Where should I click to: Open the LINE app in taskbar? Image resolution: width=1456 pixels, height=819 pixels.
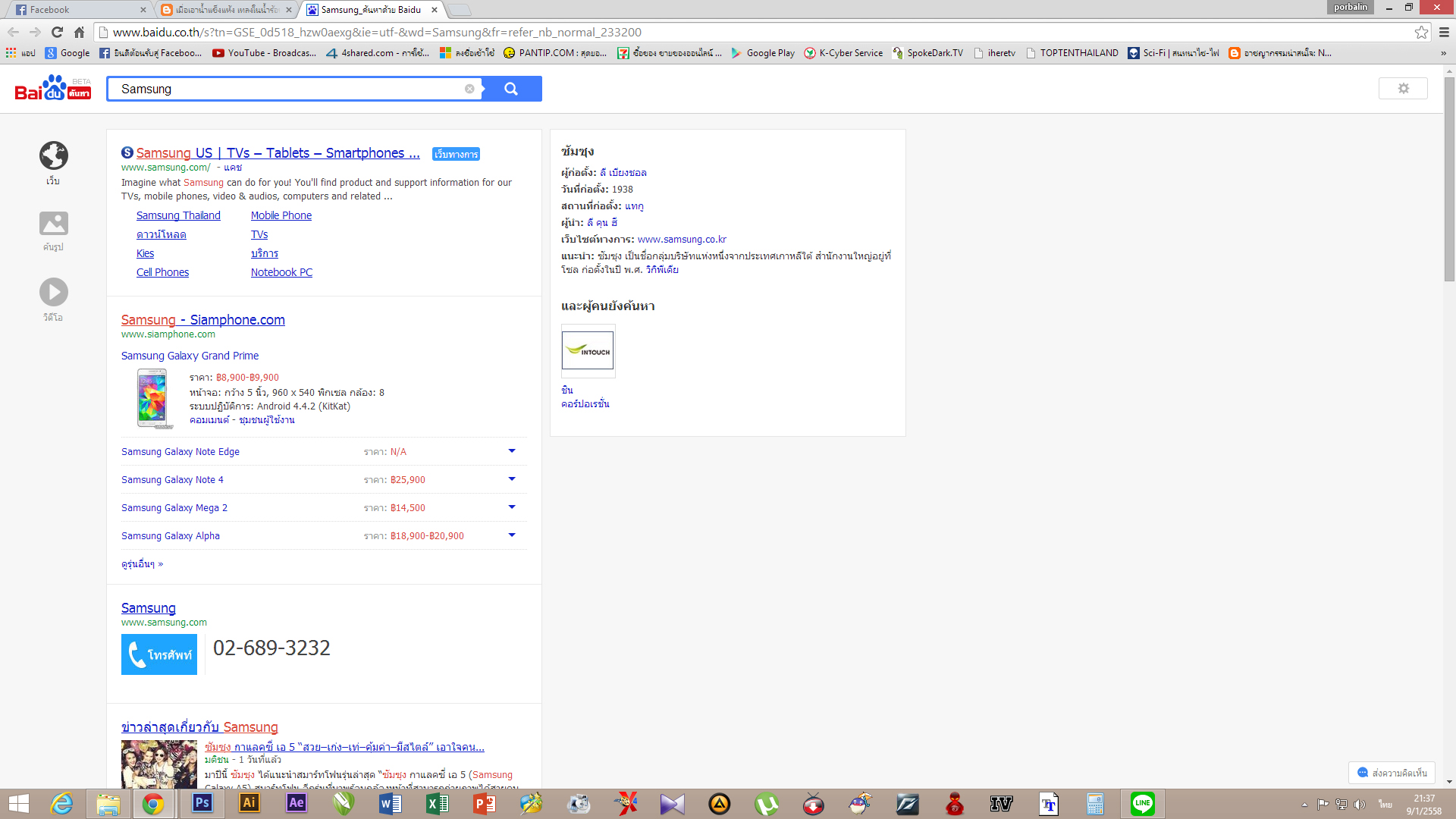click(x=1142, y=804)
